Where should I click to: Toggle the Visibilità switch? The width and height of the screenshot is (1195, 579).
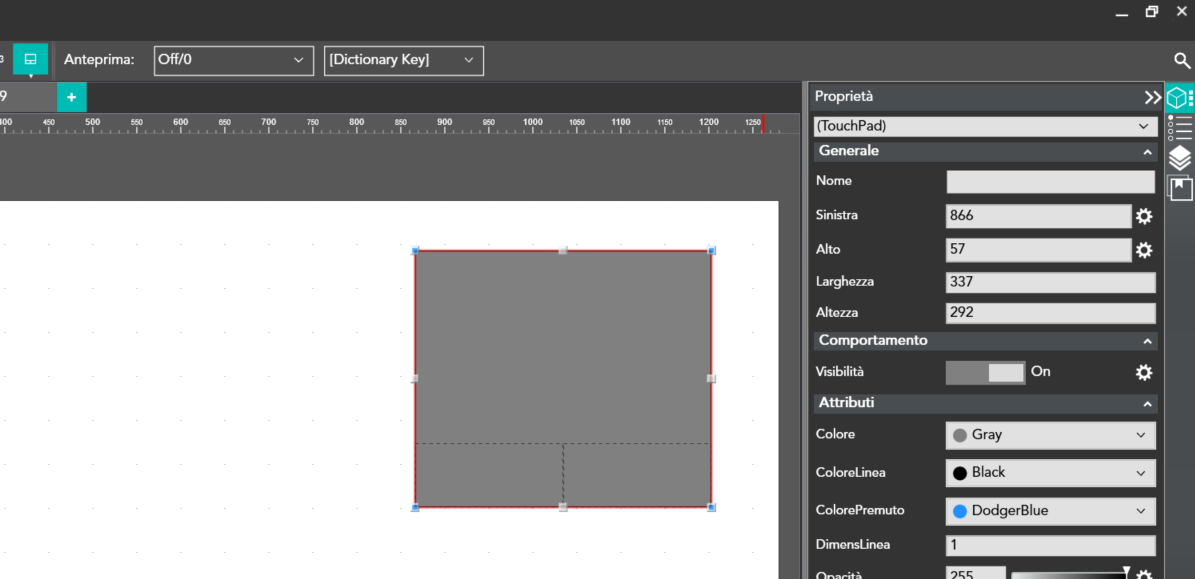point(985,372)
